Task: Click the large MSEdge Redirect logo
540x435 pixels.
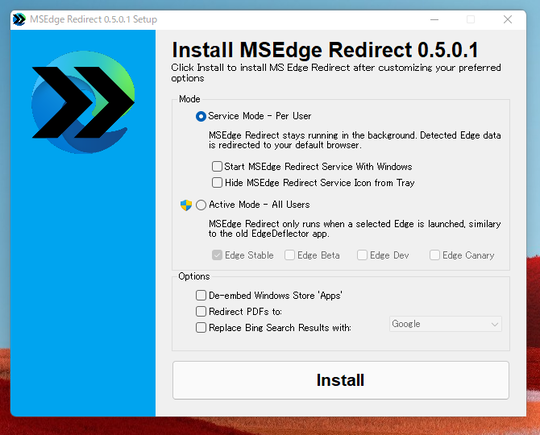Action: click(83, 102)
